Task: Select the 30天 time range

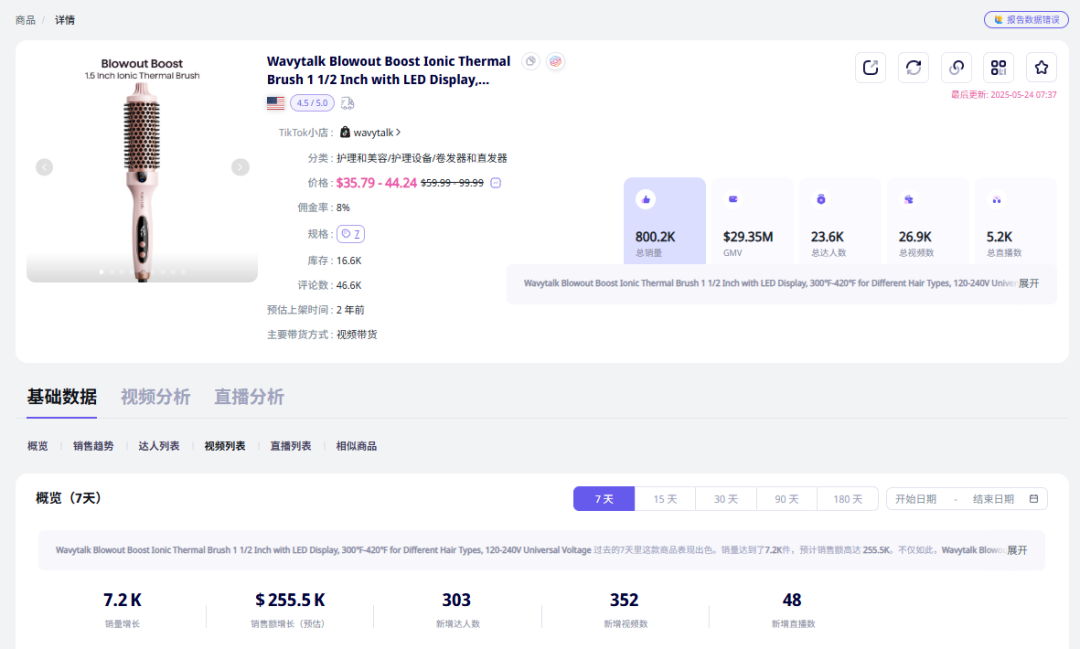Action: coord(725,499)
